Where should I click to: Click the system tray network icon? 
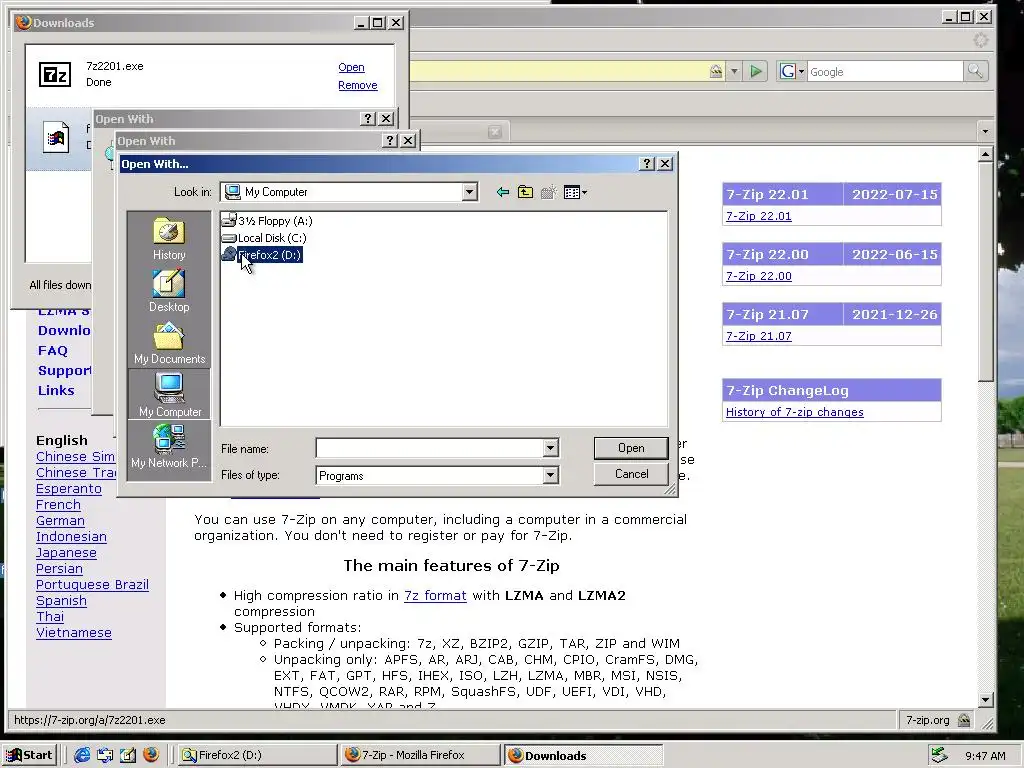[939, 756]
